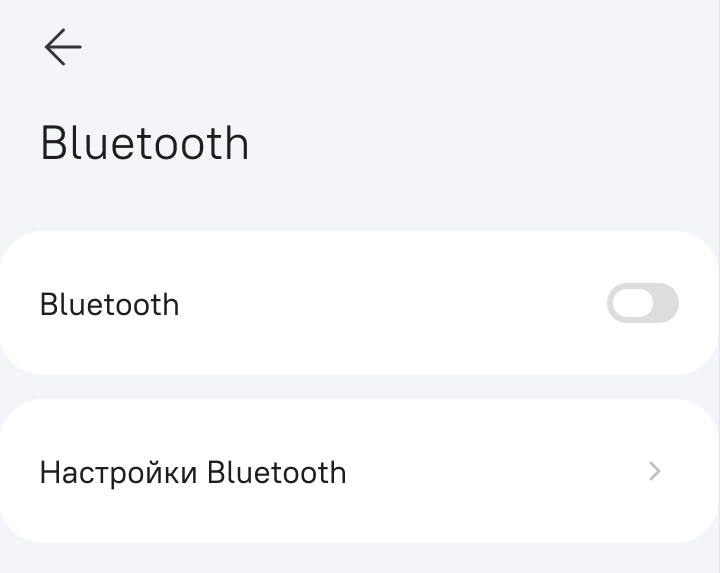Go back using the header arrow

[x=62, y=47]
